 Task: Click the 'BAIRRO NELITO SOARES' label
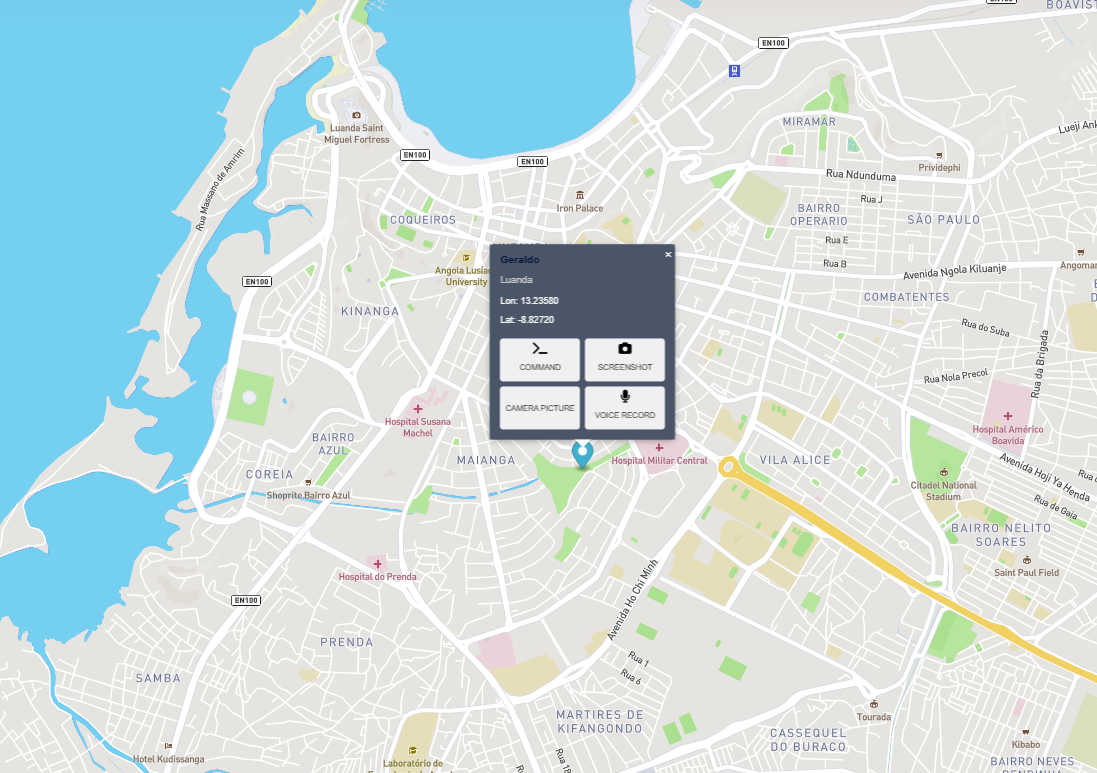coord(1000,535)
